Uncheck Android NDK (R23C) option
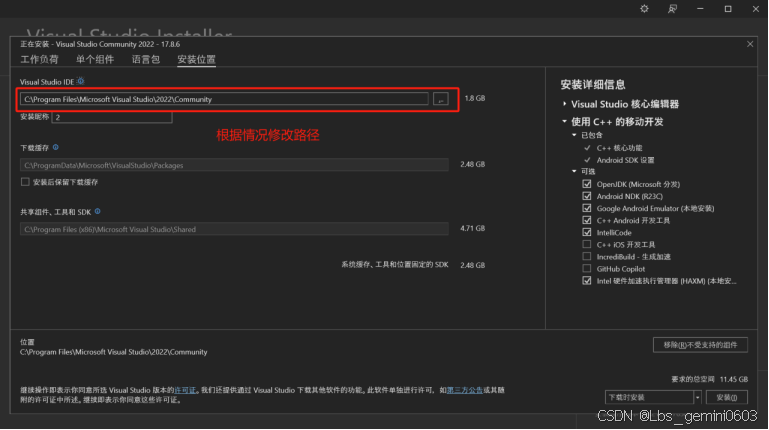 tap(587, 196)
